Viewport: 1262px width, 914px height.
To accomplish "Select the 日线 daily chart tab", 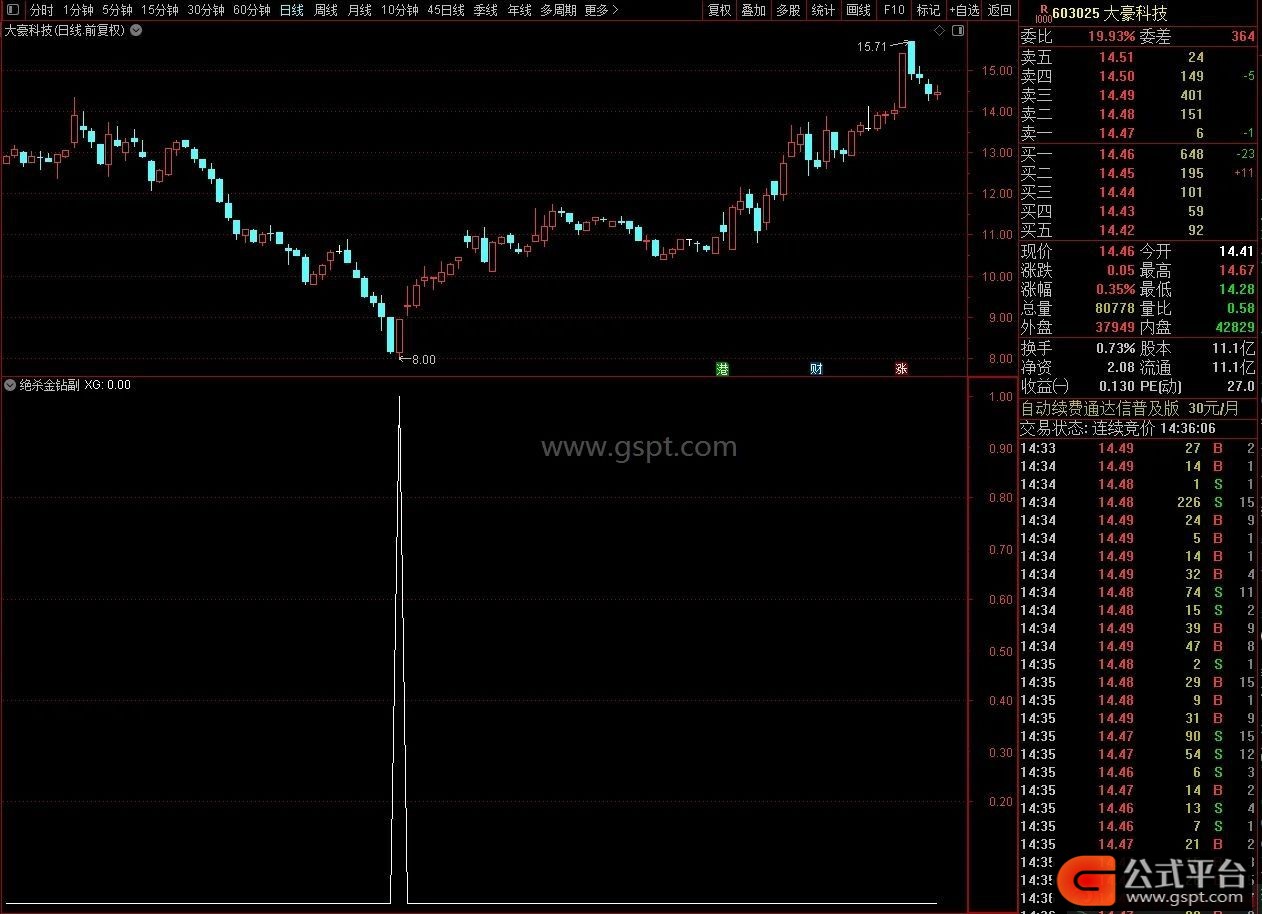I will (292, 10).
